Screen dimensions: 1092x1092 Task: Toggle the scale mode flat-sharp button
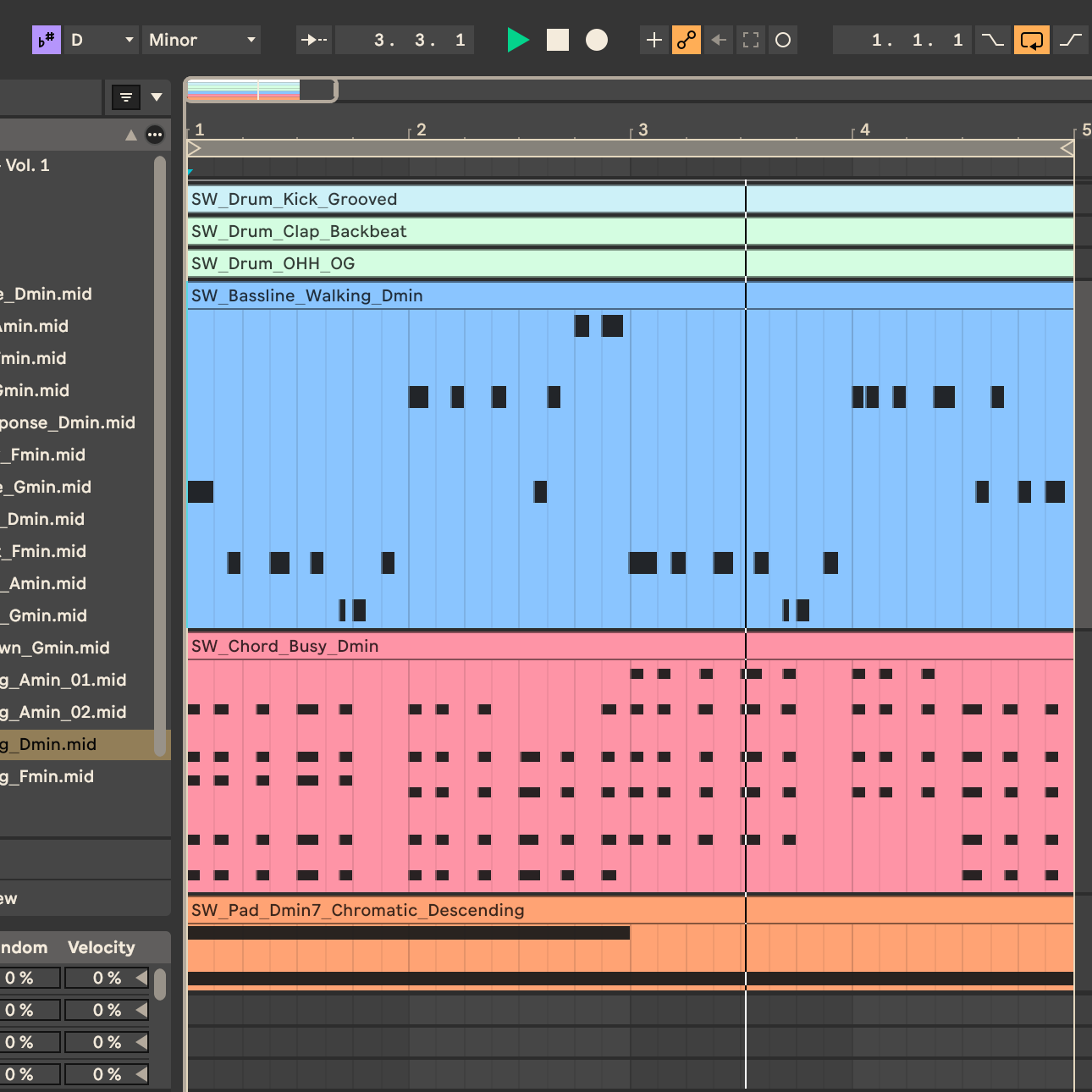[x=46, y=40]
